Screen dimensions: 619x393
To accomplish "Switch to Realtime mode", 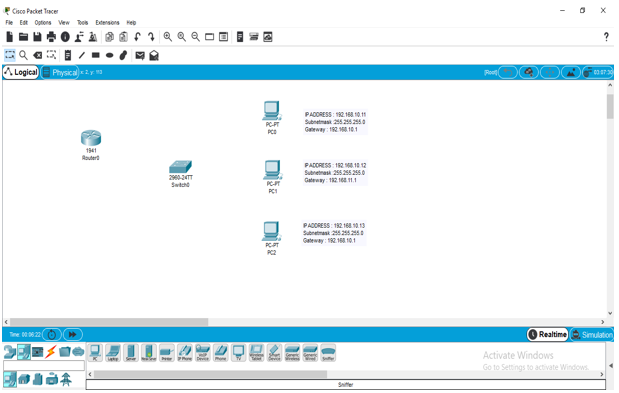I will [548, 335].
